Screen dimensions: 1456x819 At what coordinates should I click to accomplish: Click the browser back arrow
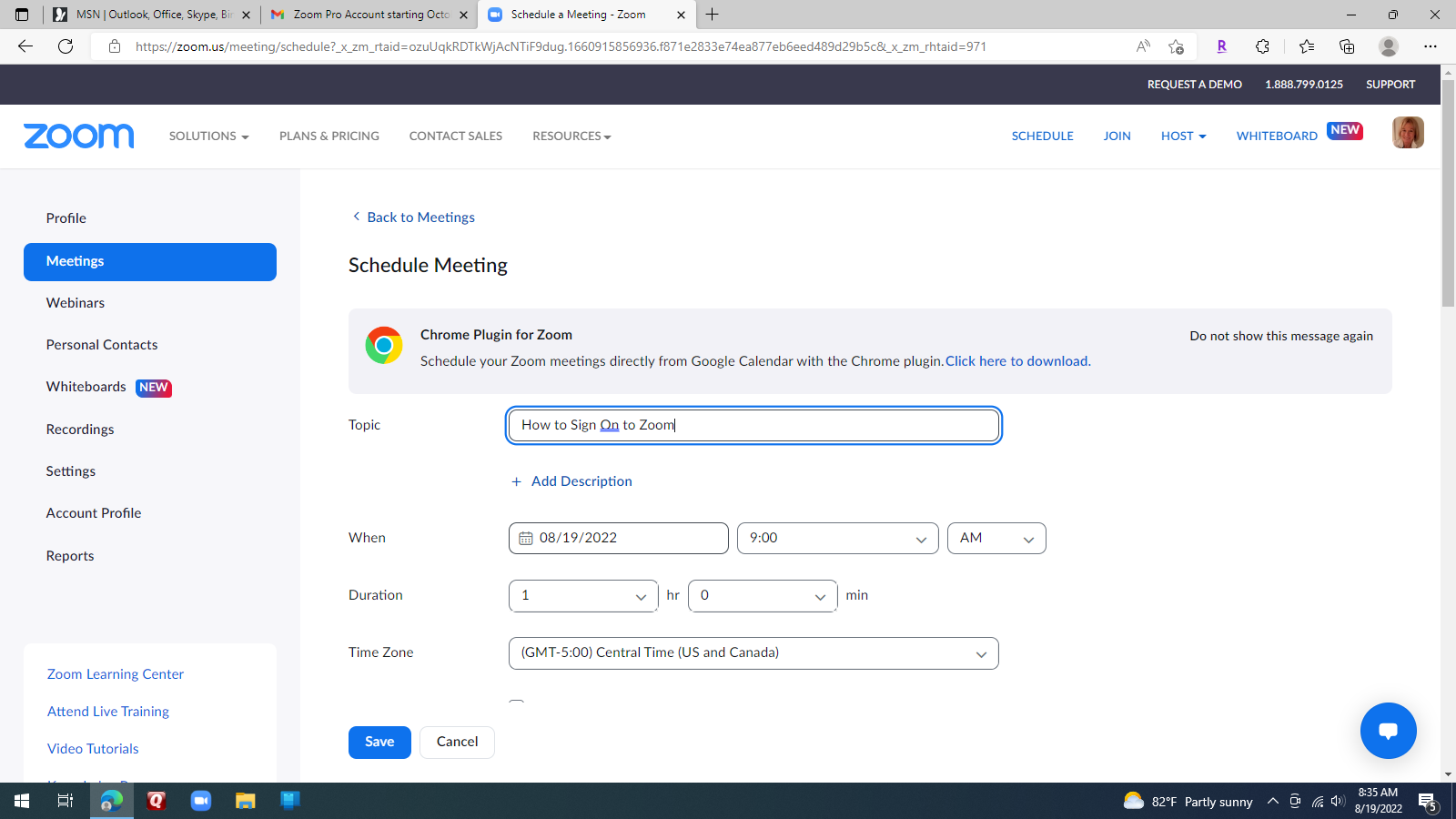[25, 46]
